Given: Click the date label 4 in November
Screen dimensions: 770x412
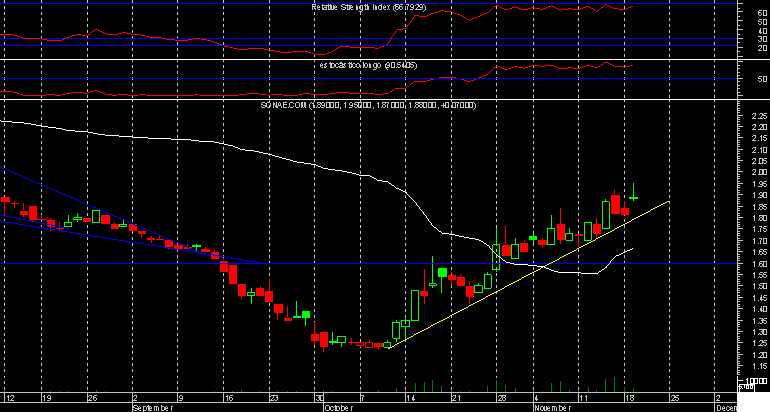Looking at the screenshot, I should [537, 398].
